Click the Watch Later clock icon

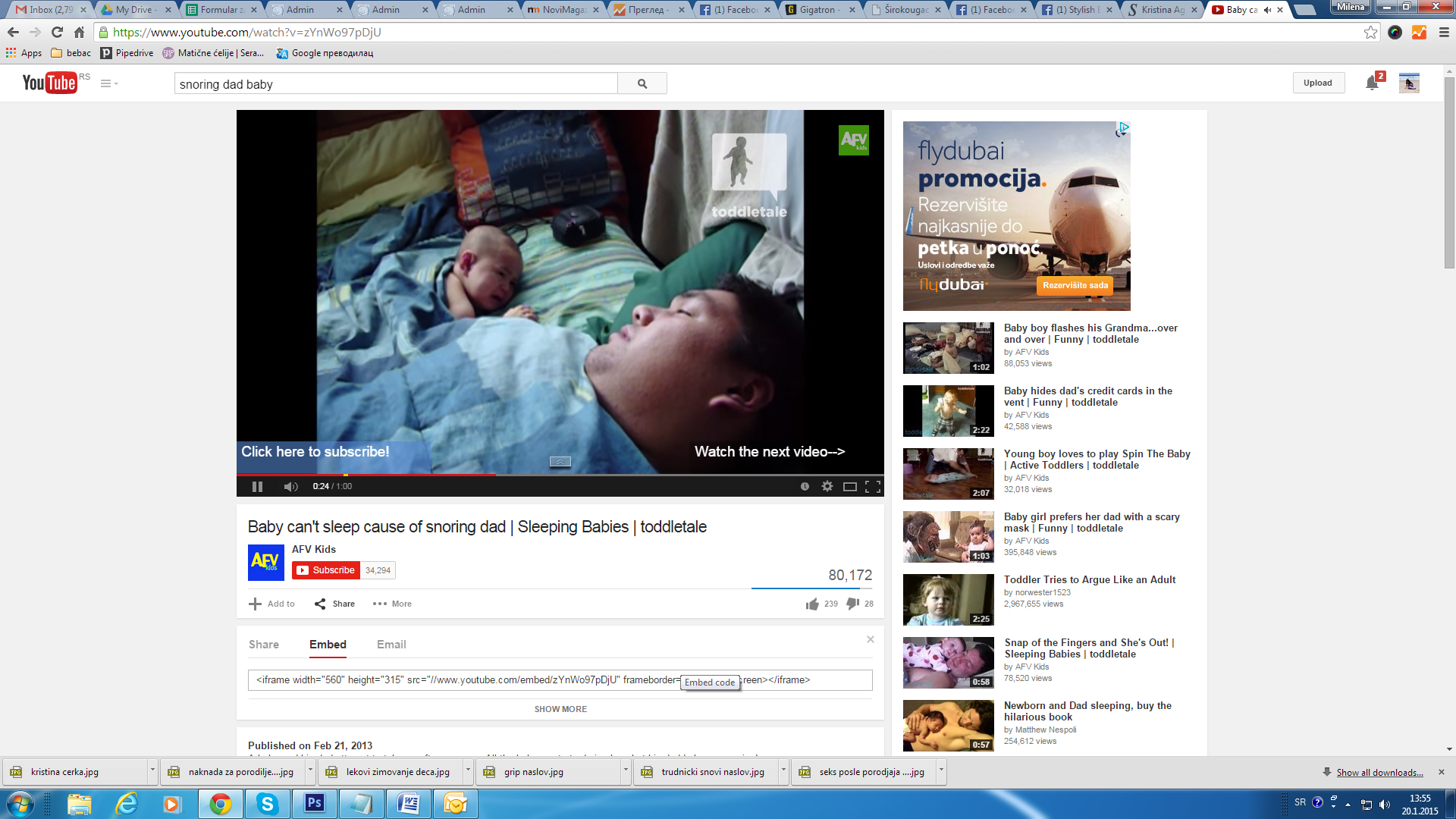805,487
